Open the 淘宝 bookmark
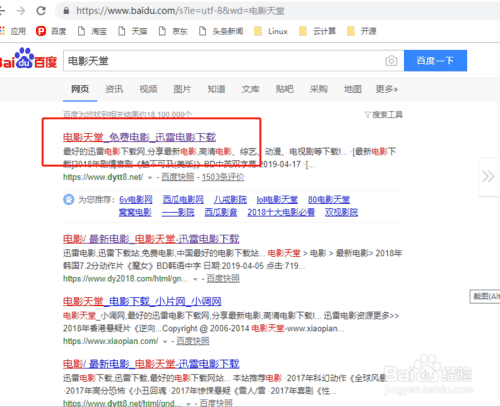 (92, 31)
